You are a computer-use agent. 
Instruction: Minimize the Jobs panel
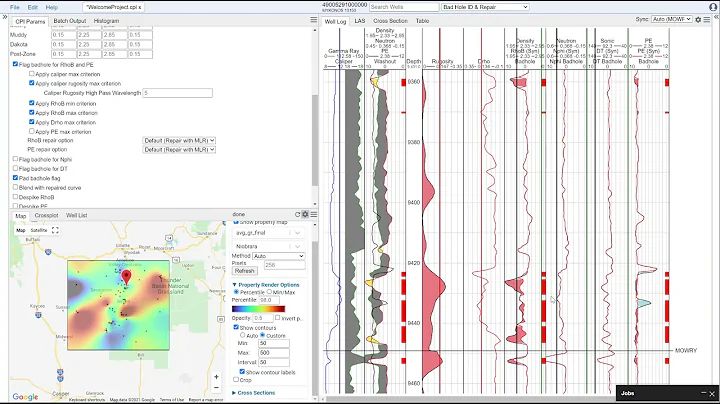[x=703, y=393]
